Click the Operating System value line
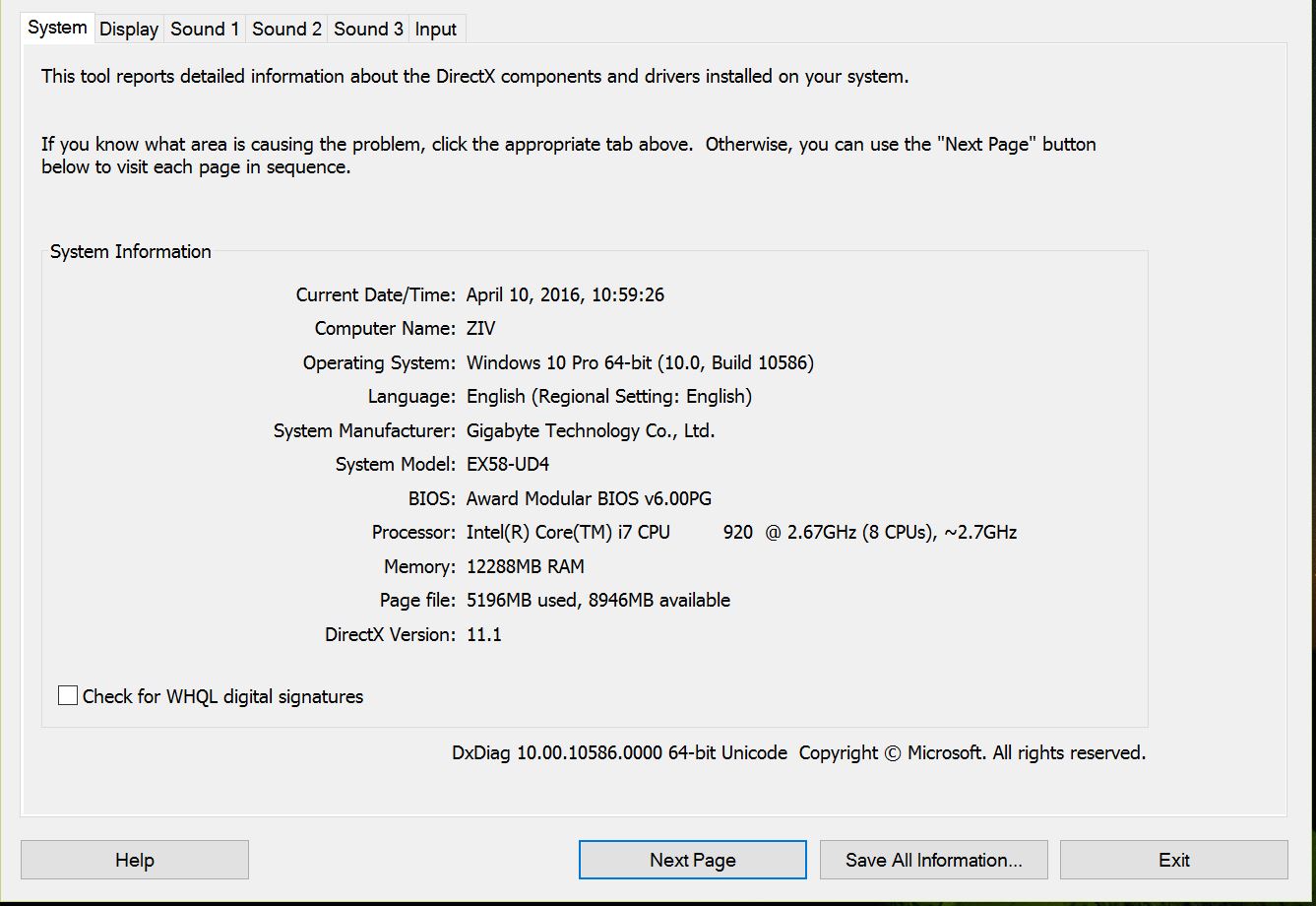The height and width of the screenshot is (906, 1316). [640, 363]
